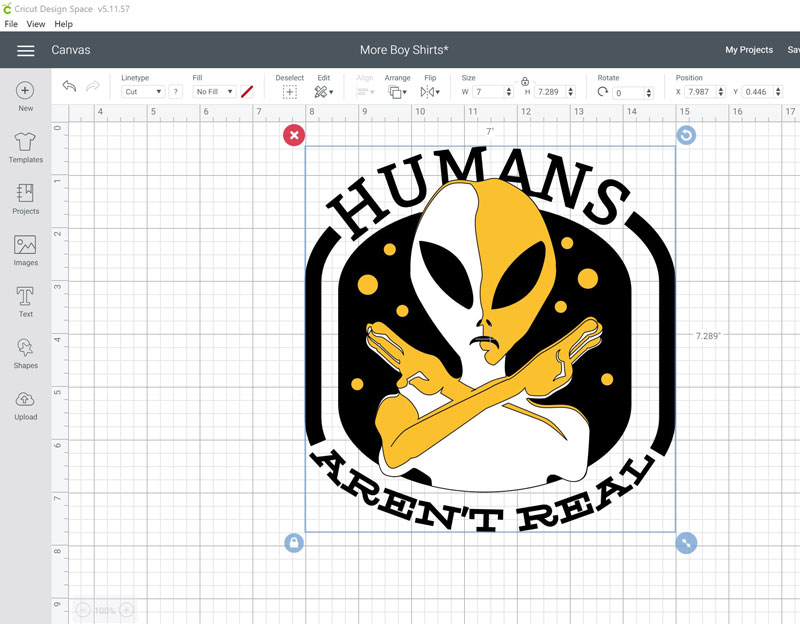Viewport: 800px width, 624px height.
Task: Open the hamburger menu
Action: 26,50
